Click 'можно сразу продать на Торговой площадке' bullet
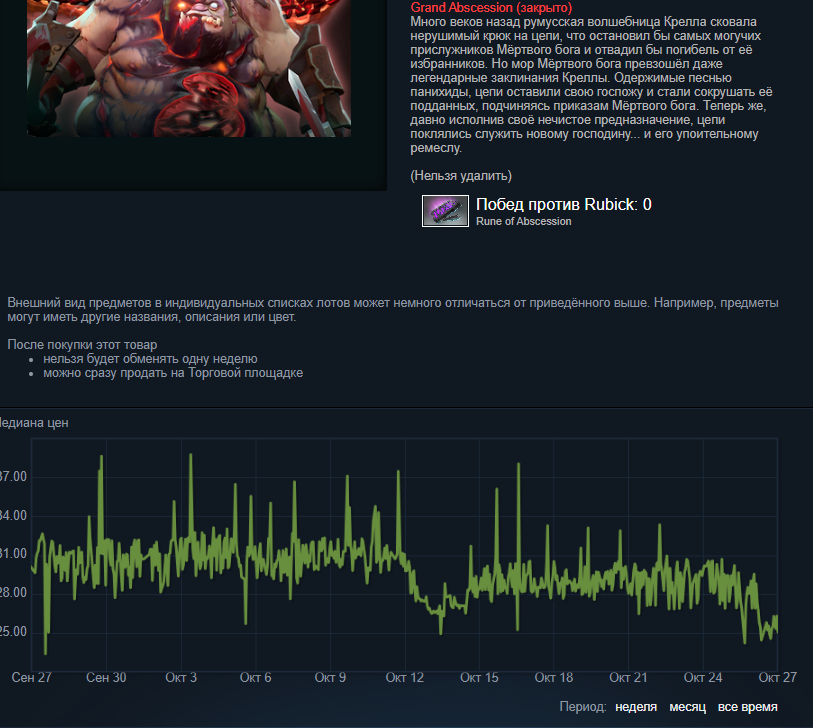 173,373
